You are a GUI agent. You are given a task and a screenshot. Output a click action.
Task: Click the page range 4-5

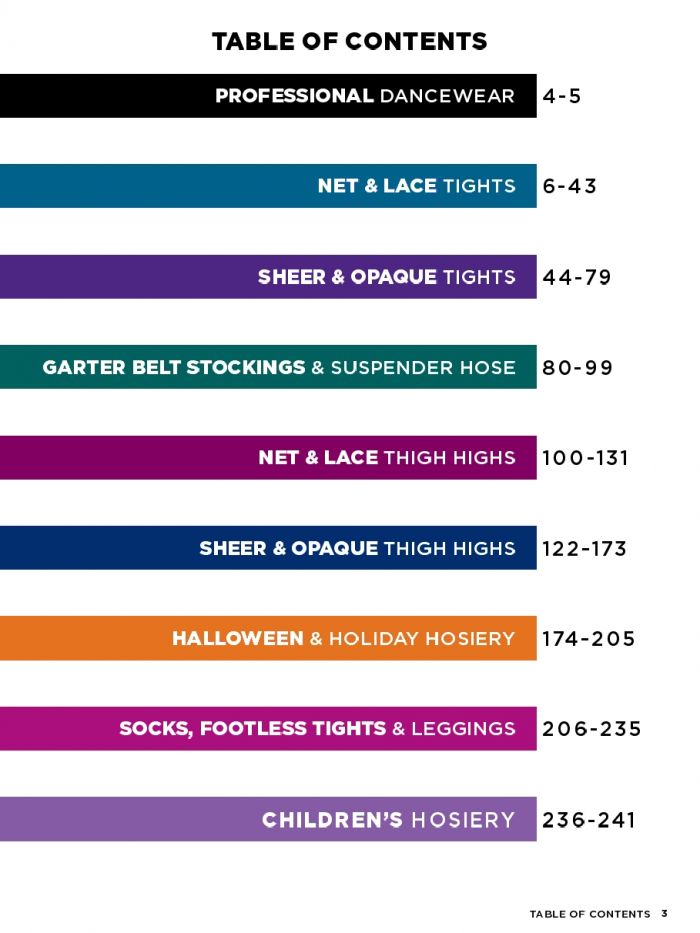point(562,97)
